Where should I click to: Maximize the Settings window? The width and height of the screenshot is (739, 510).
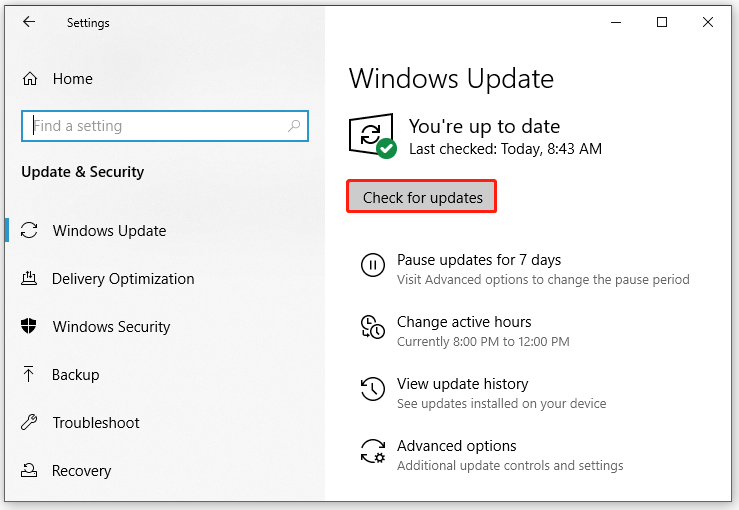[662, 22]
